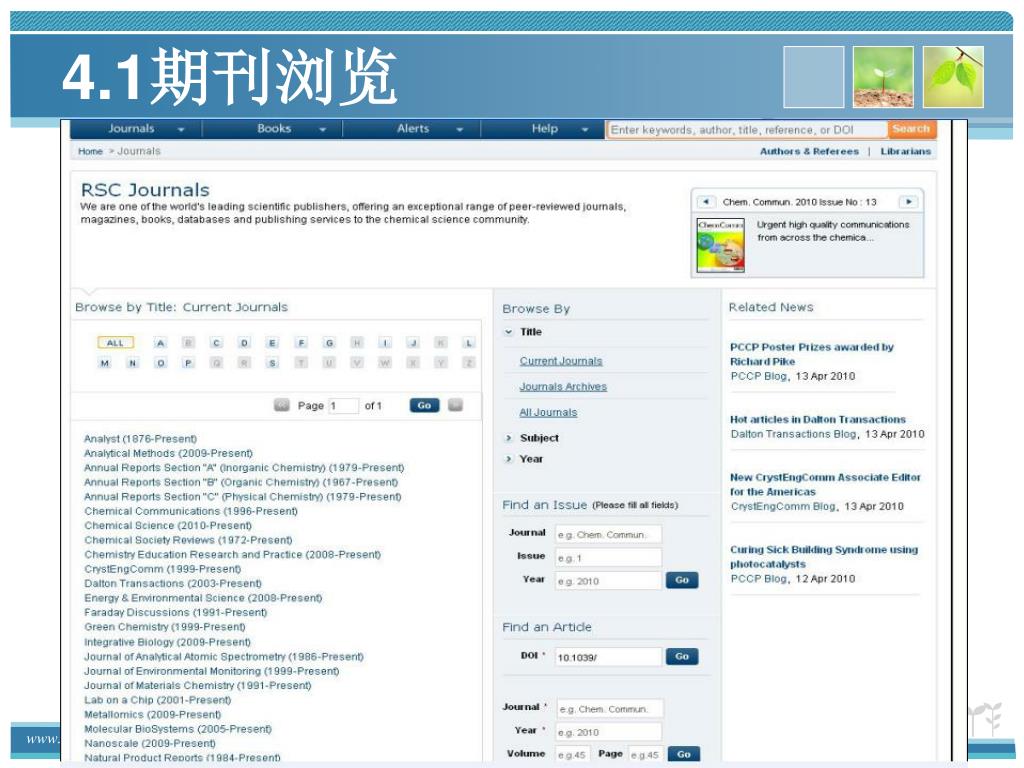This screenshot has height=768, width=1024.
Task: Expand the dropdown arrow beside Books
Action: pyautogui.click(x=323, y=130)
